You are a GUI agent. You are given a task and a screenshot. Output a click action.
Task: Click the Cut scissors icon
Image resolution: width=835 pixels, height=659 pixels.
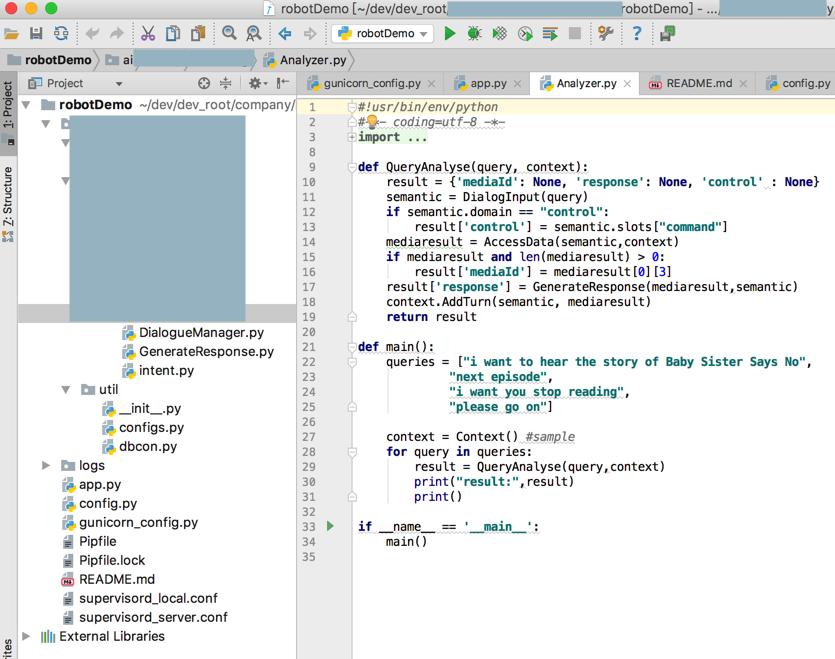[x=148, y=33]
